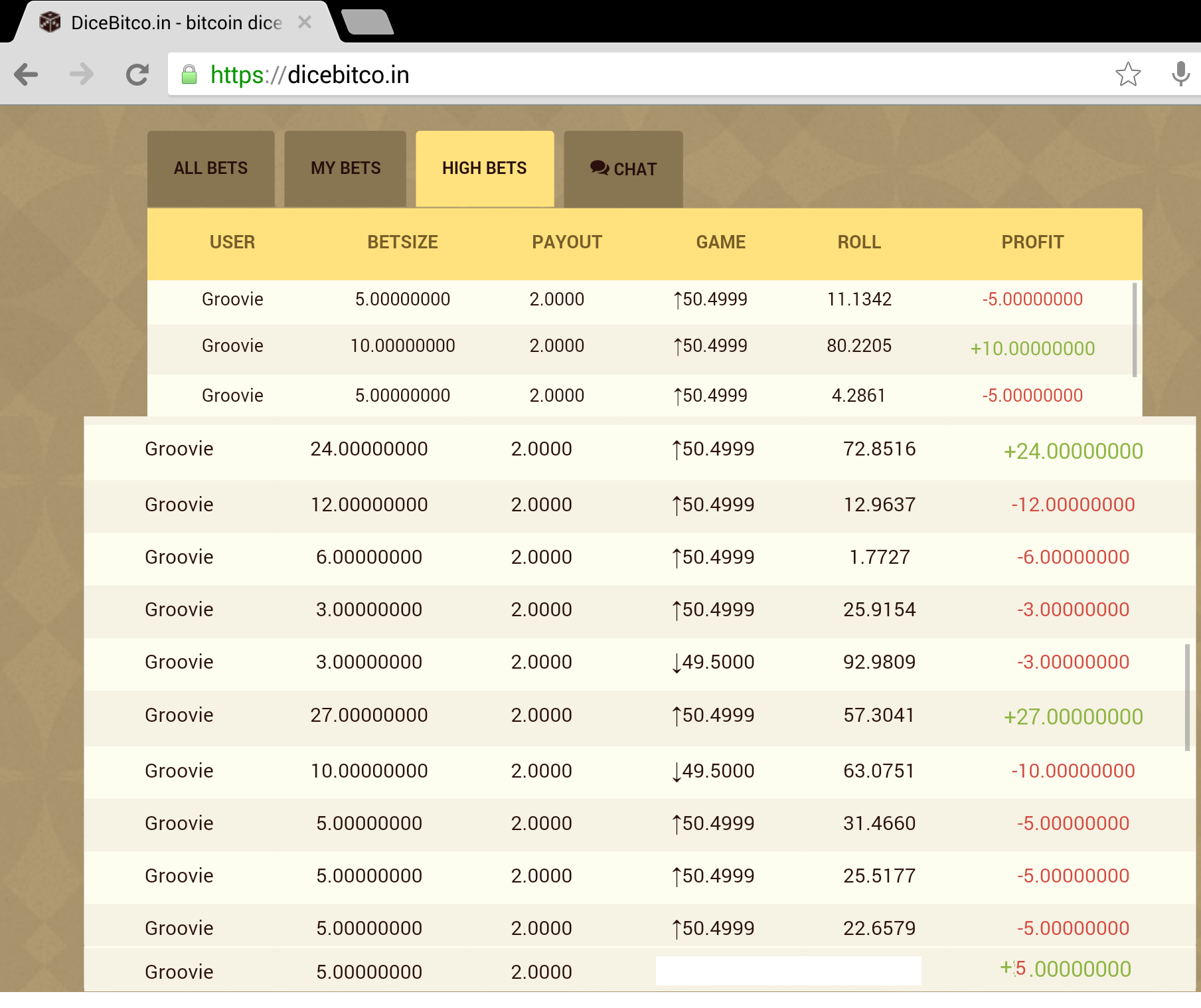Click roll value 92.9809
Screen dimensions: 1201x1008
(880, 662)
